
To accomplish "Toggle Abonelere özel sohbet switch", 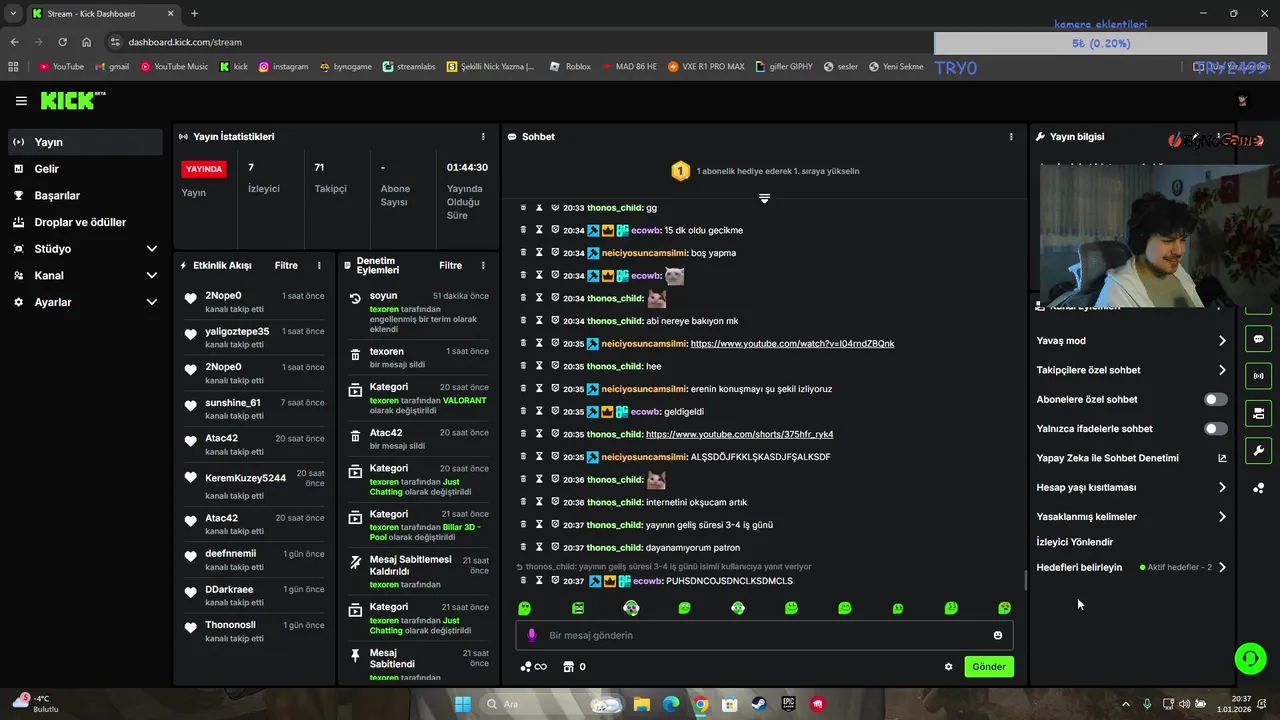I will tap(1215, 399).
